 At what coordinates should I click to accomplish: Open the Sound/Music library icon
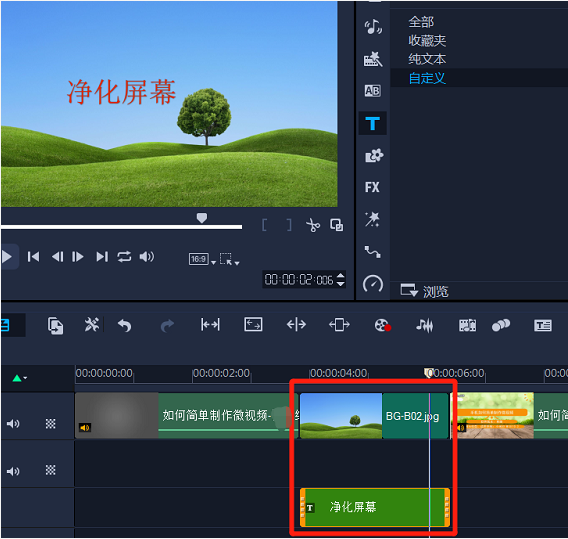tap(373, 27)
